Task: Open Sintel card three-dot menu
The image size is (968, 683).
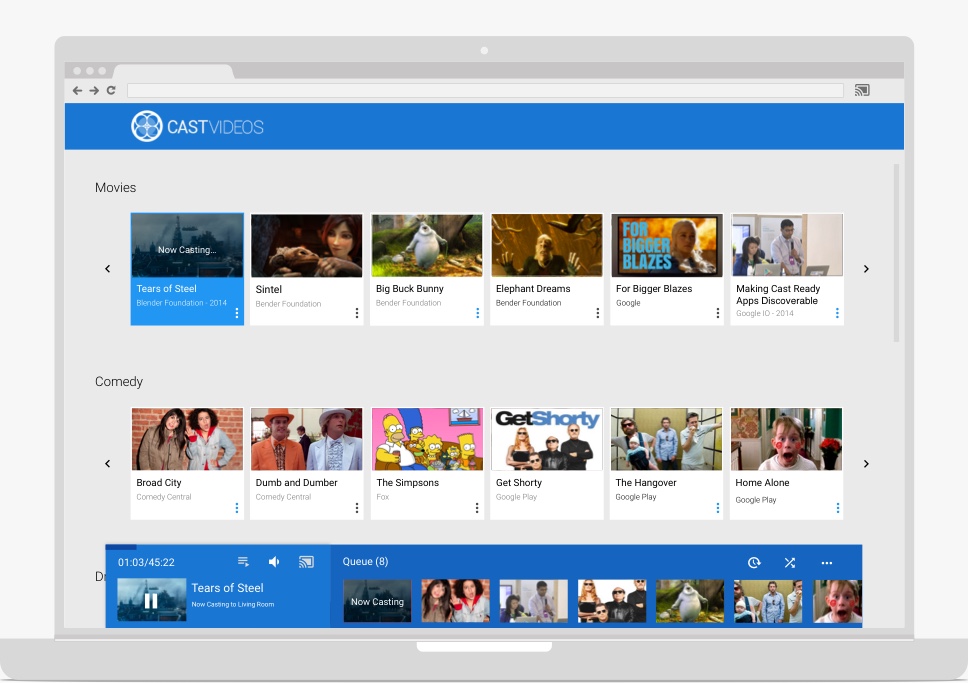Action: click(x=357, y=313)
